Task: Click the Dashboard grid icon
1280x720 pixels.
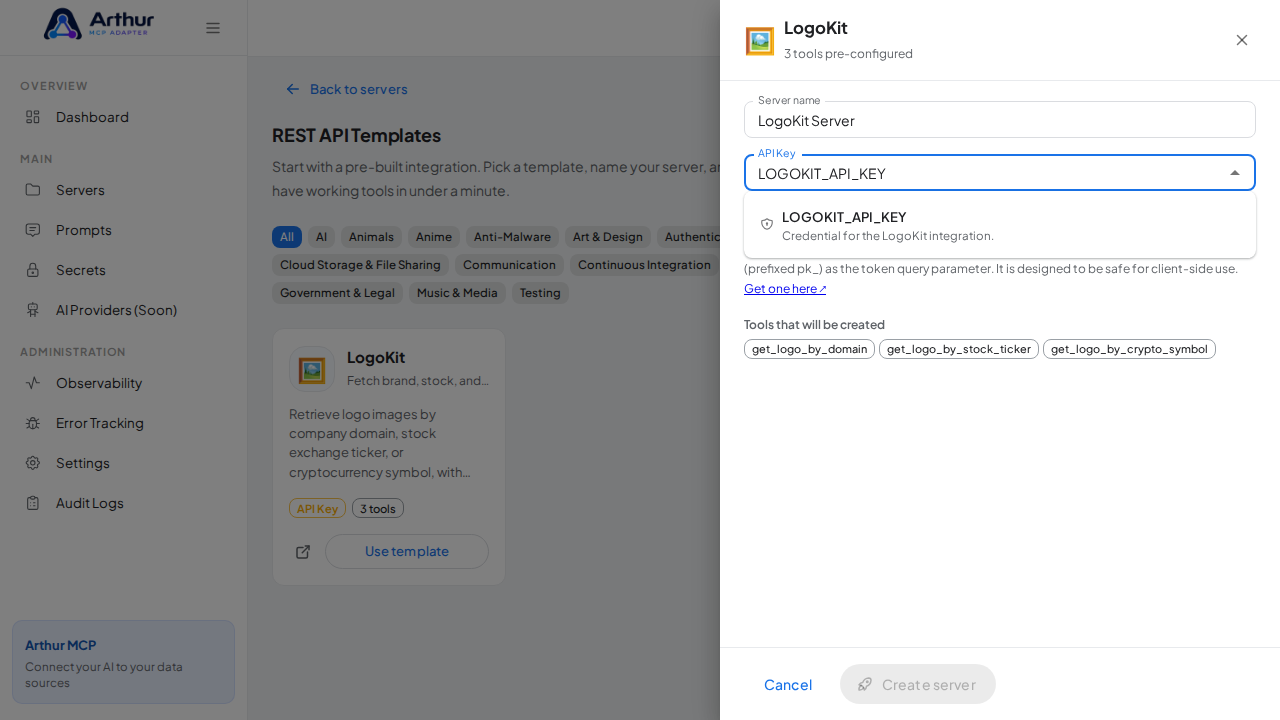Action: [33, 117]
